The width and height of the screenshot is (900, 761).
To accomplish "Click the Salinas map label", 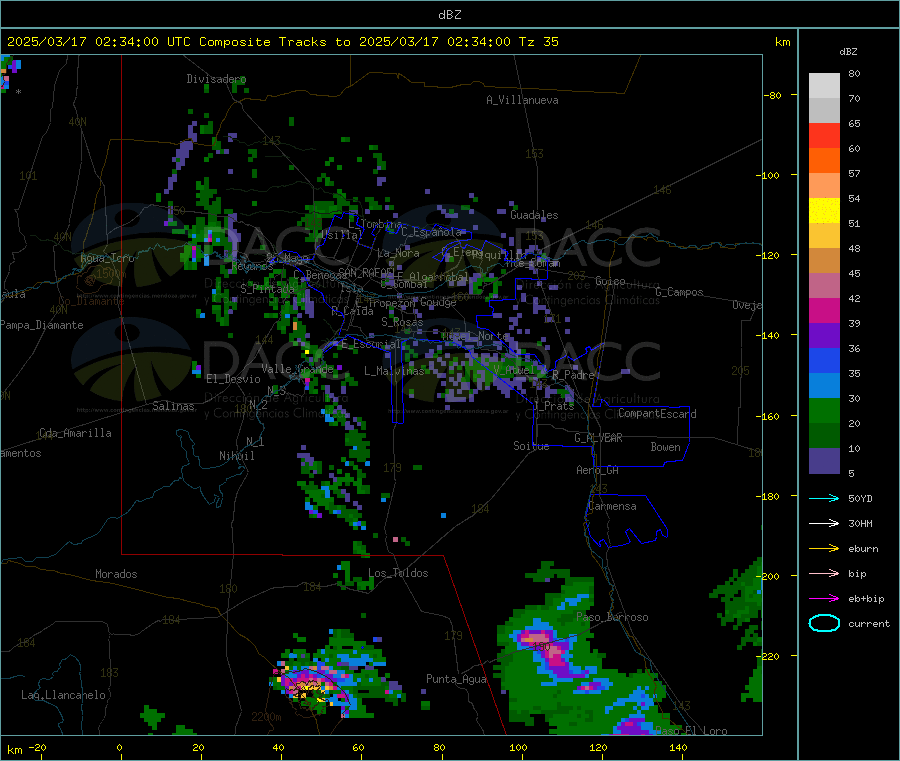I will tap(173, 406).
